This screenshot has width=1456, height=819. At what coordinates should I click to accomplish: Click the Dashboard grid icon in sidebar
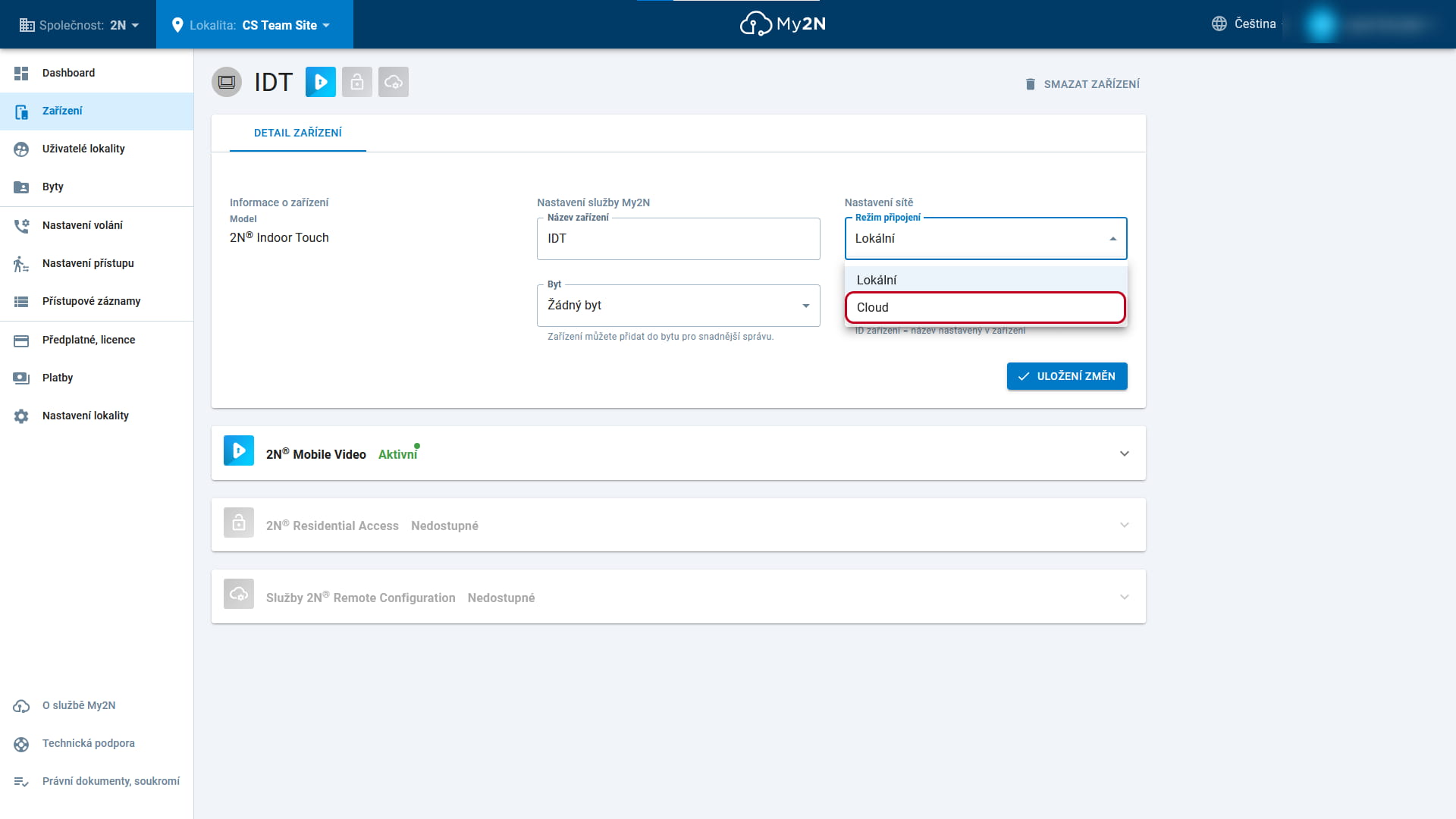pyautogui.click(x=21, y=73)
